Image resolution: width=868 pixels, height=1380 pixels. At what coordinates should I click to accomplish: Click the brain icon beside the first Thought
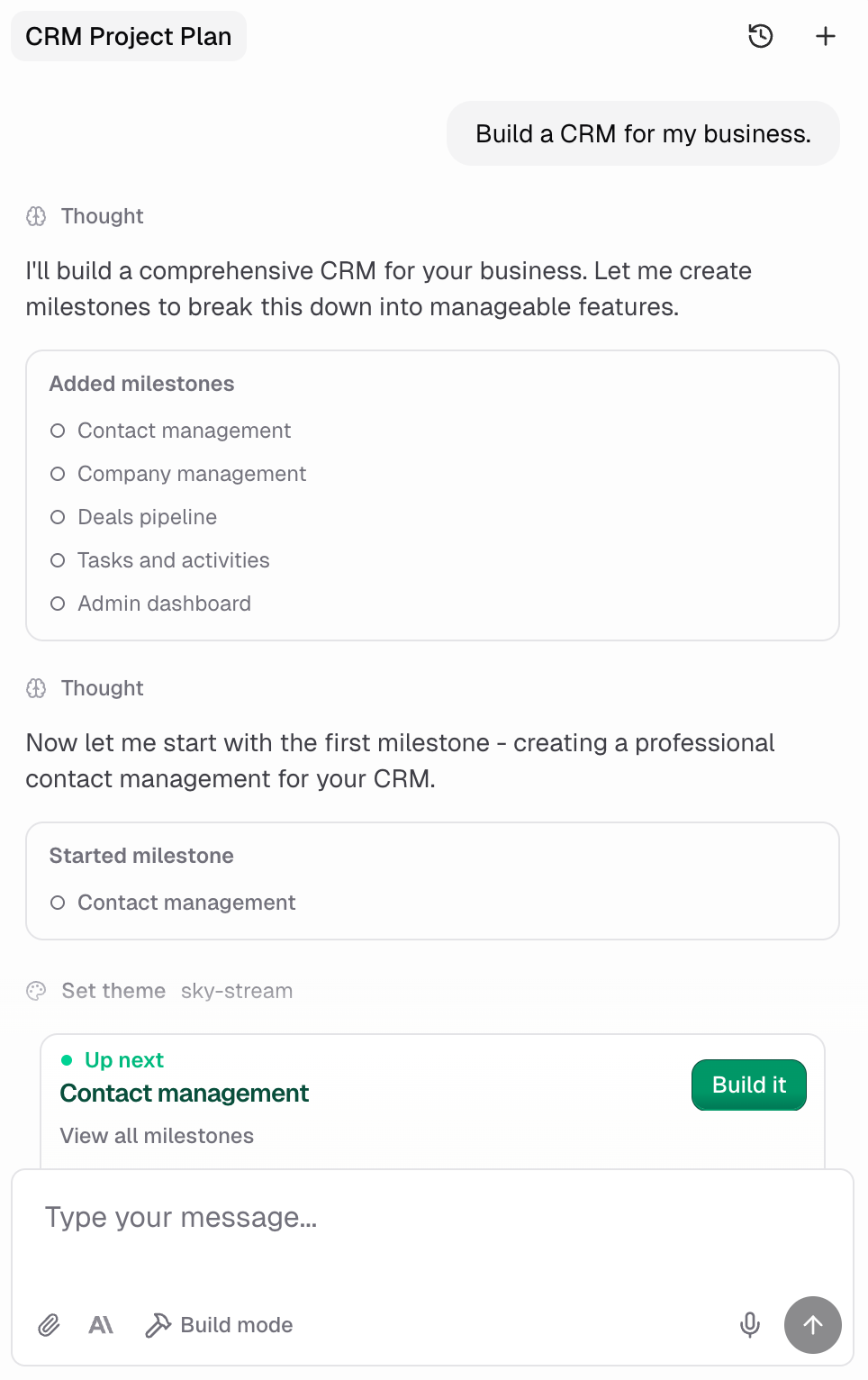point(36,216)
